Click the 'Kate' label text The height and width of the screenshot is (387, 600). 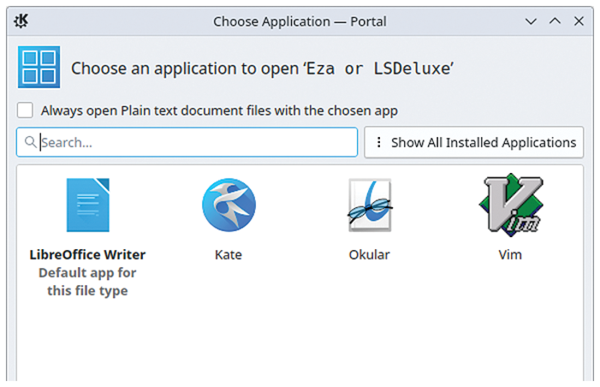click(228, 255)
